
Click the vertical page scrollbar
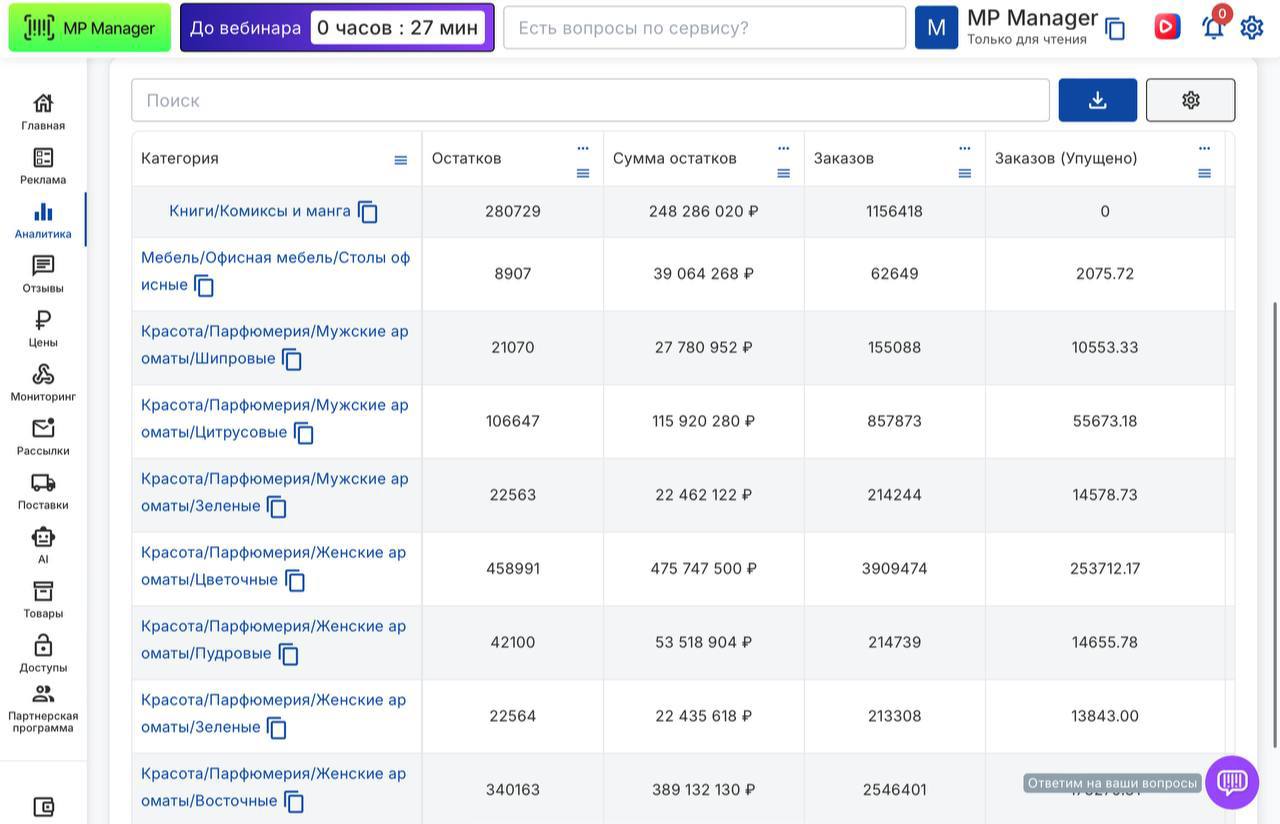coord(1274,520)
